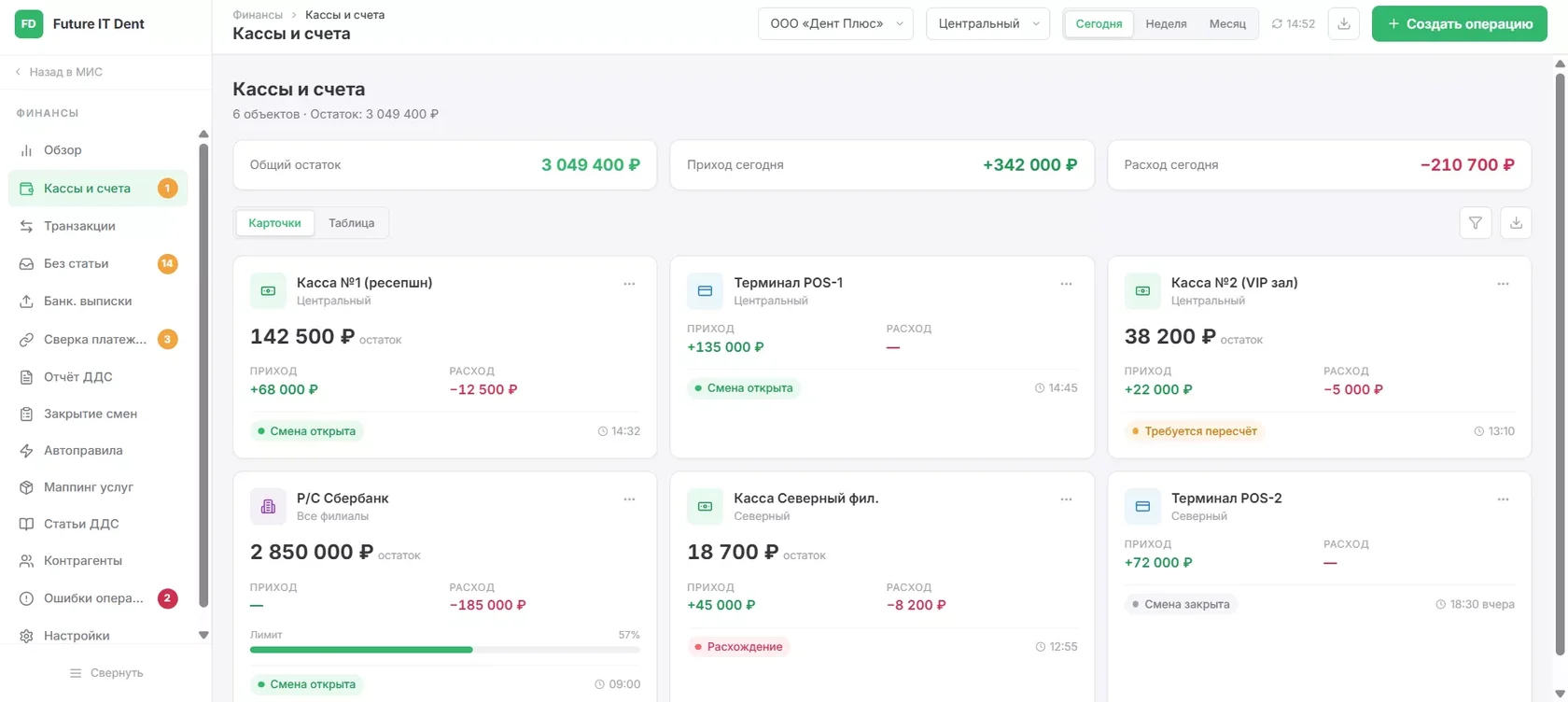The image size is (1568, 702).
Task: Click the sidebar vertical scrollbar
Action: [203, 373]
